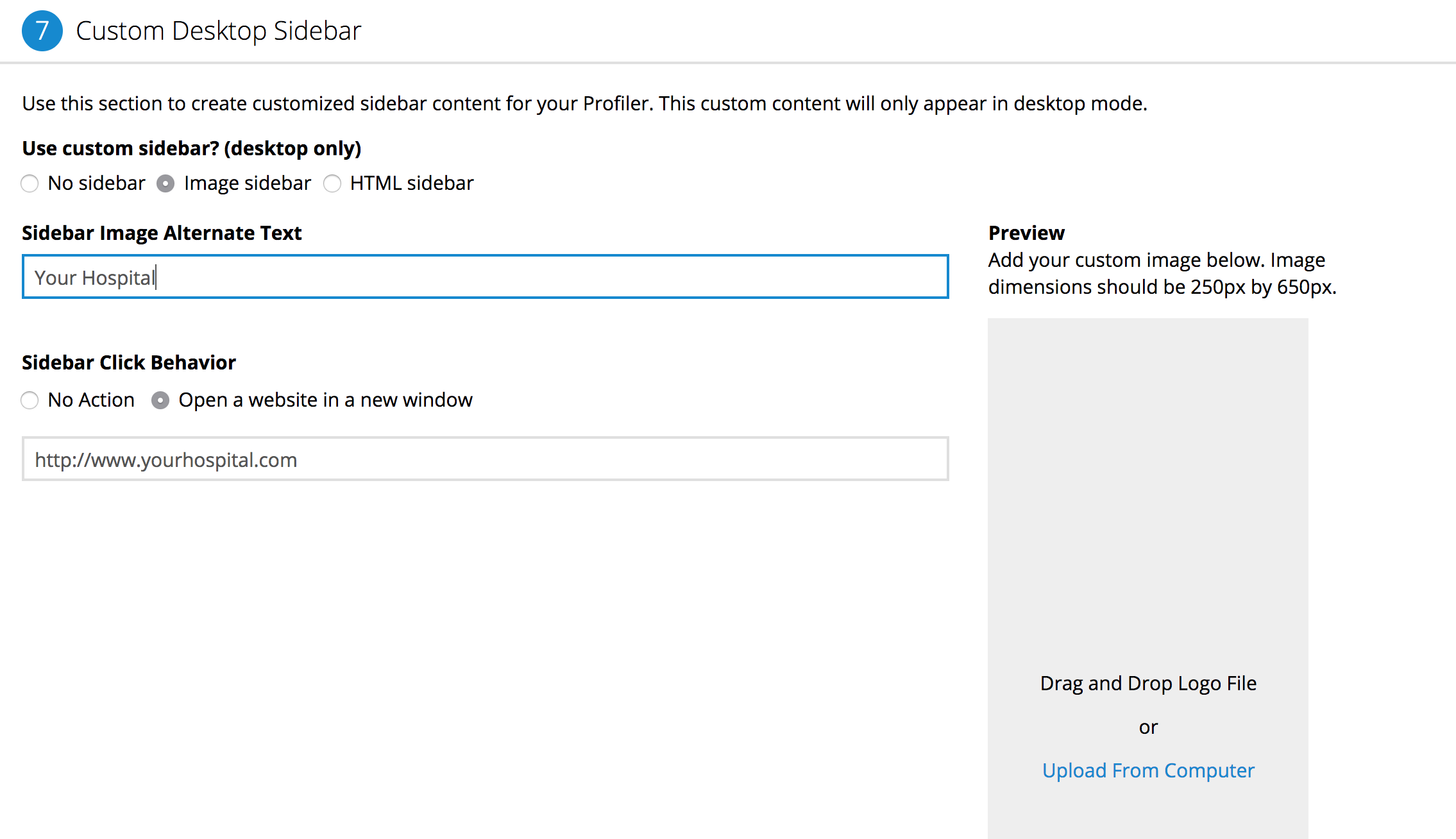This screenshot has height=839, width=1456.
Task: Click the website URL input field
Action: [486, 459]
